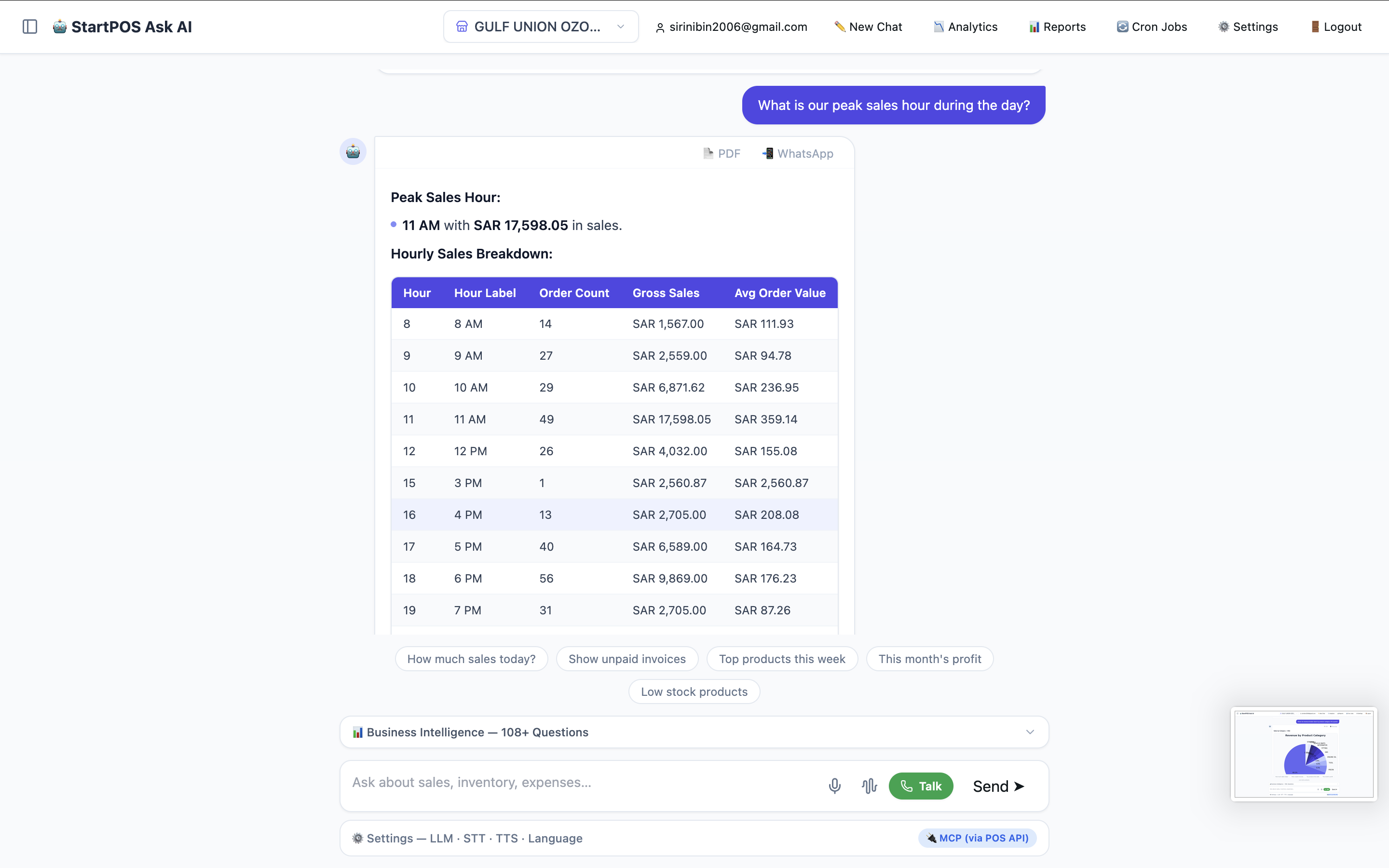Click the MCP (via POS API) badge
Image resolution: width=1389 pixels, height=868 pixels.
[978, 838]
